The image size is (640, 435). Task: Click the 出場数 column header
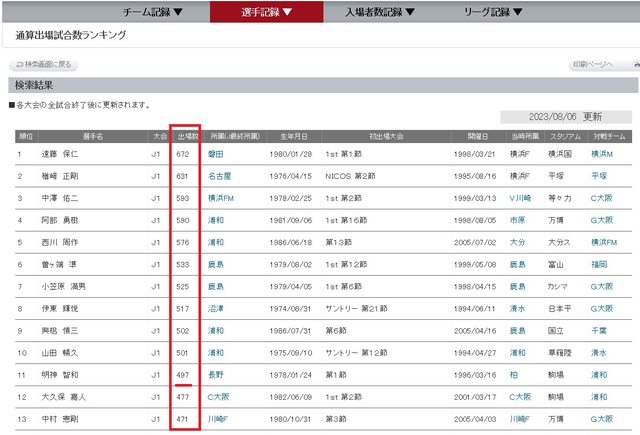(185, 135)
